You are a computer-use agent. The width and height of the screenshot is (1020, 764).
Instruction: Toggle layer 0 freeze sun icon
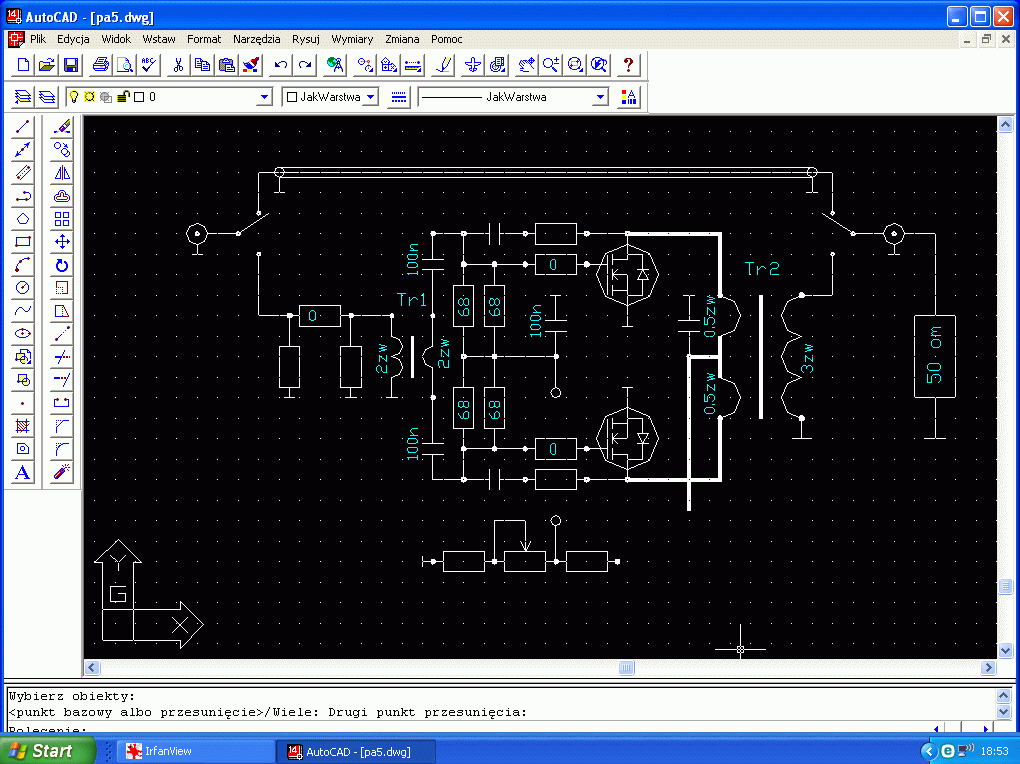coord(89,97)
